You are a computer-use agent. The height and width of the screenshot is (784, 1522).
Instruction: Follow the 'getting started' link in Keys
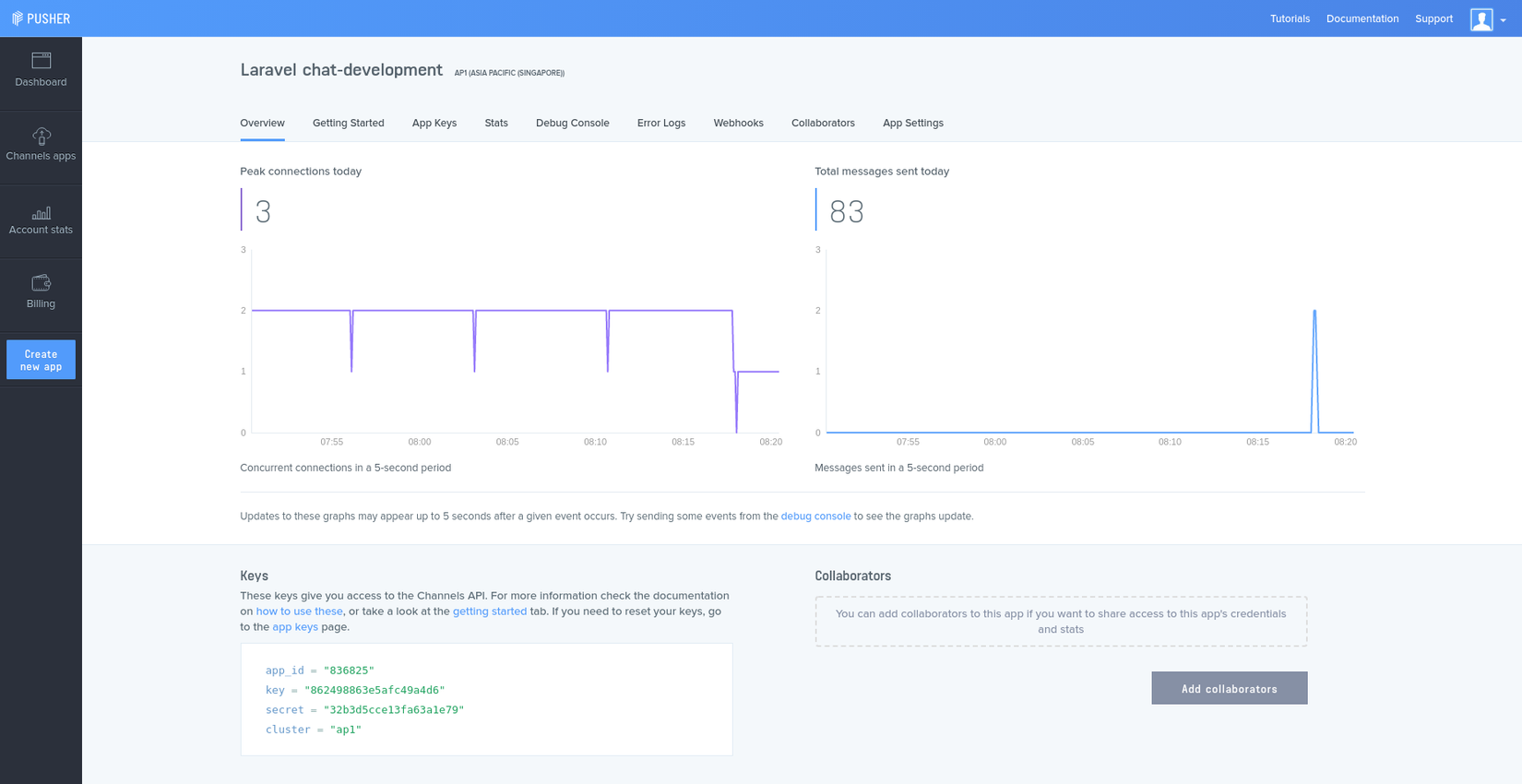click(490, 612)
